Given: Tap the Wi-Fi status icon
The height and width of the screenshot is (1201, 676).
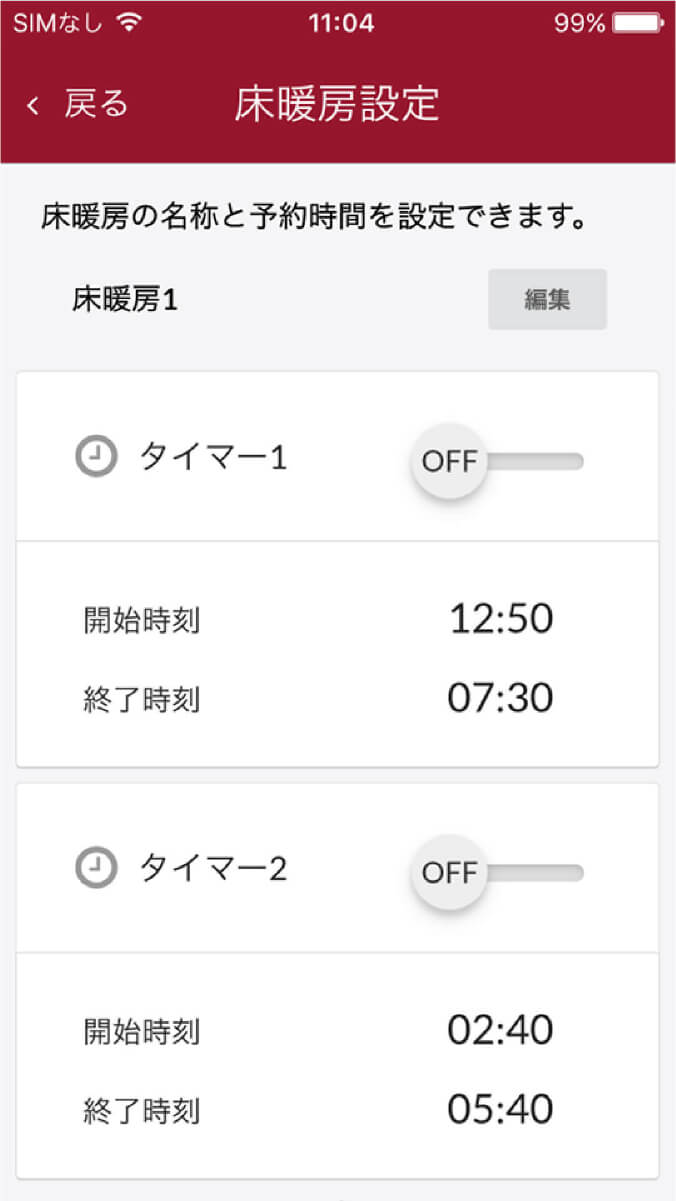Looking at the screenshot, I should [x=129, y=23].
